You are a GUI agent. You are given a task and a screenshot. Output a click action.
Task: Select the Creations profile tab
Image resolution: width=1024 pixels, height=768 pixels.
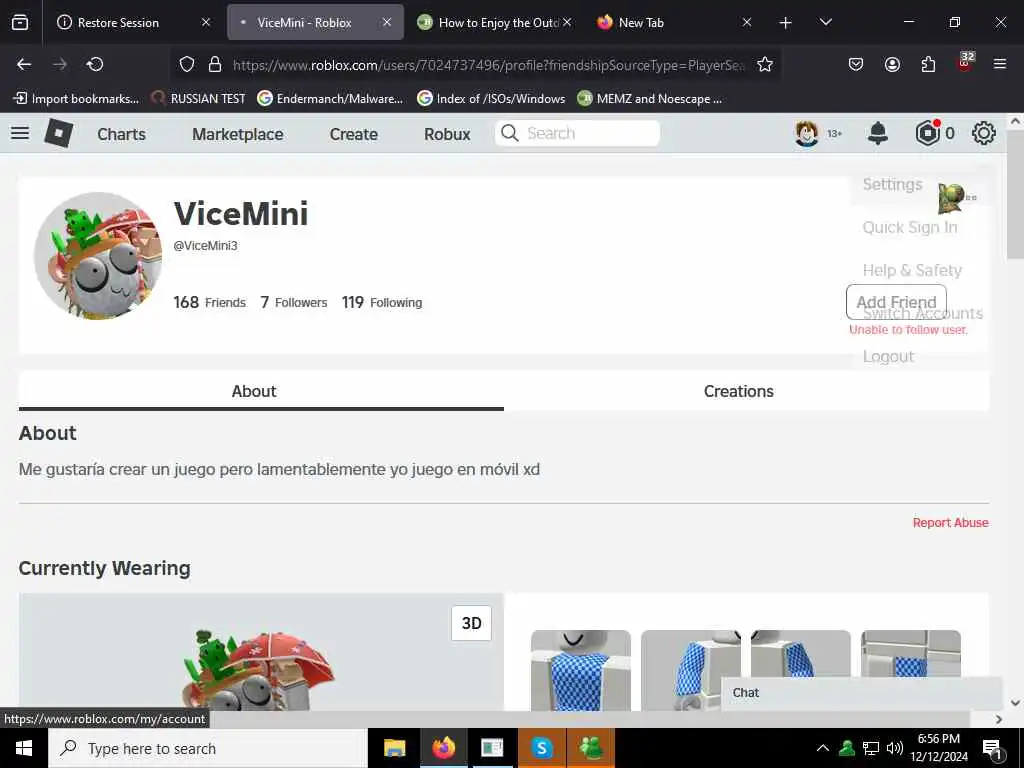tap(739, 391)
